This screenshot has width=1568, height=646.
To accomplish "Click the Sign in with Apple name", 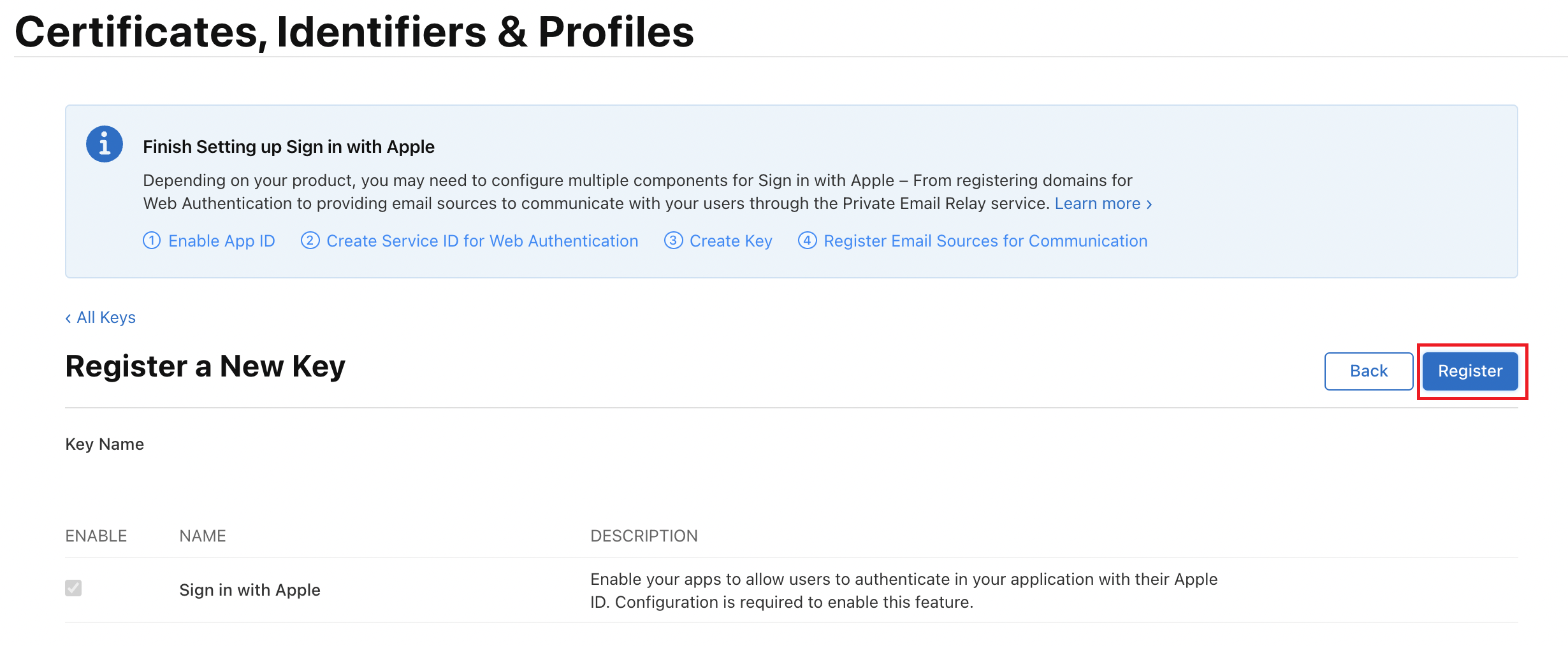I will click(x=250, y=590).
